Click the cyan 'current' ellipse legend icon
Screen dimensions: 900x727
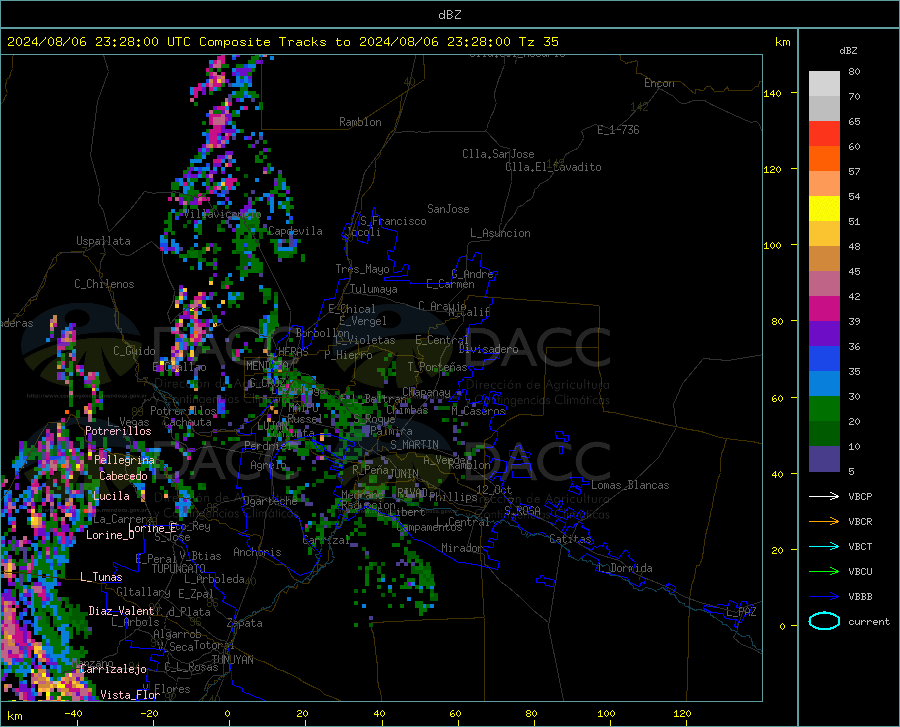(x=824, y=621)
